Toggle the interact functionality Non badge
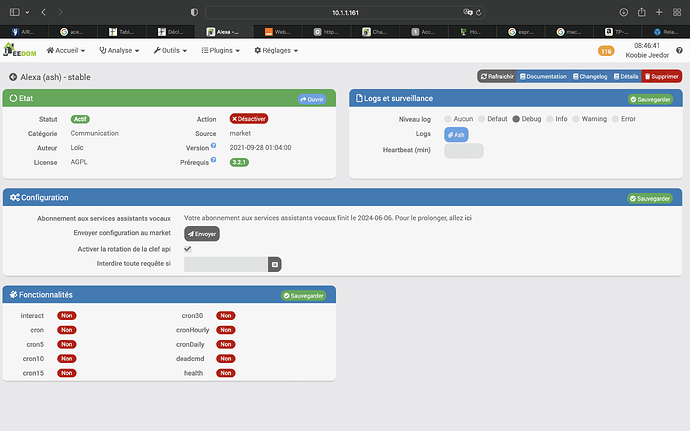This screenshot has width=690, height=431. coord(67,316)
